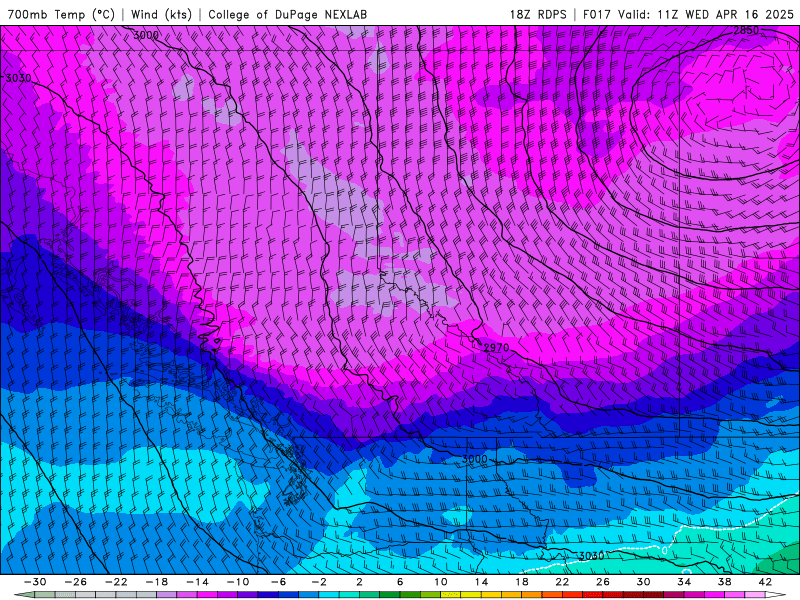Click the positive 2 colorbar tick label
The height and width of the screenshot is (600, 800).
(359, 582)
